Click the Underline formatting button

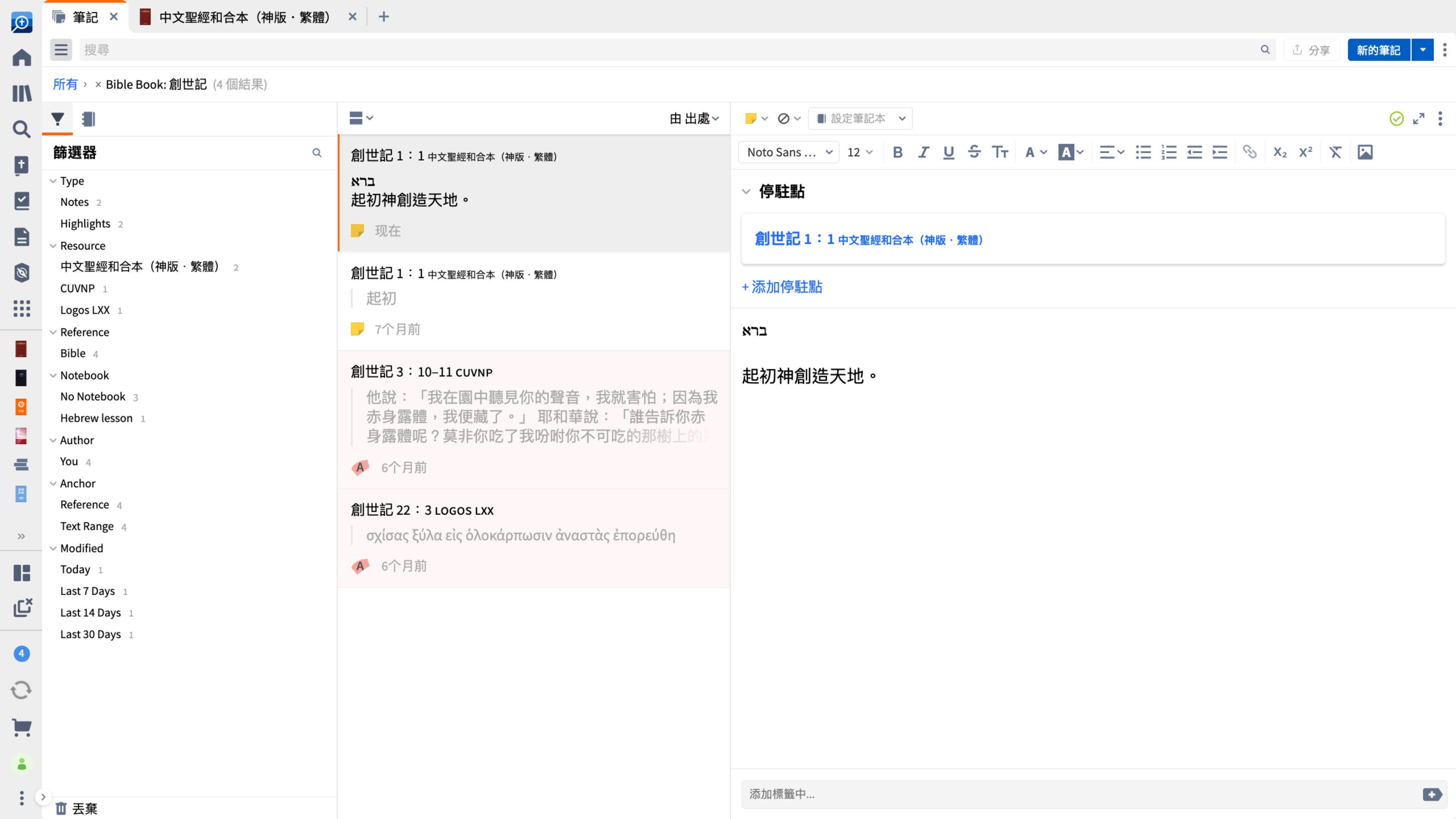click(x=948, y=152)
